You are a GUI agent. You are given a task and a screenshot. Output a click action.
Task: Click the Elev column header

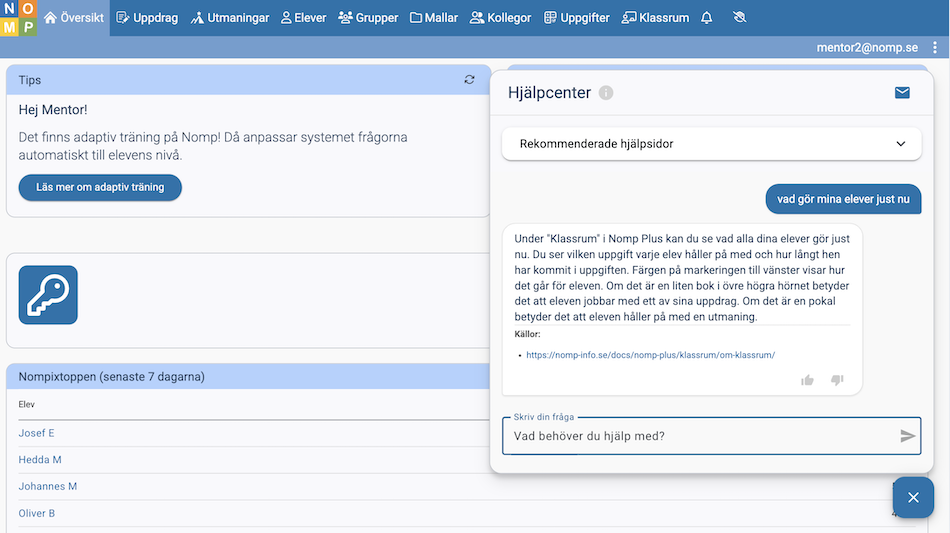coord(27,405)
